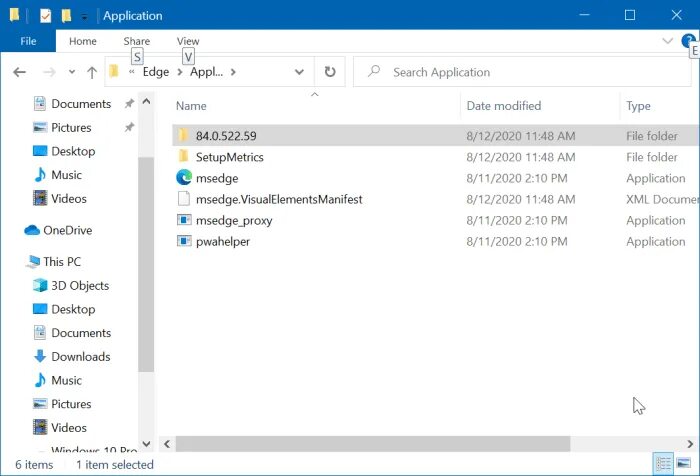Click the pwahelper file name

click(223, 242)
